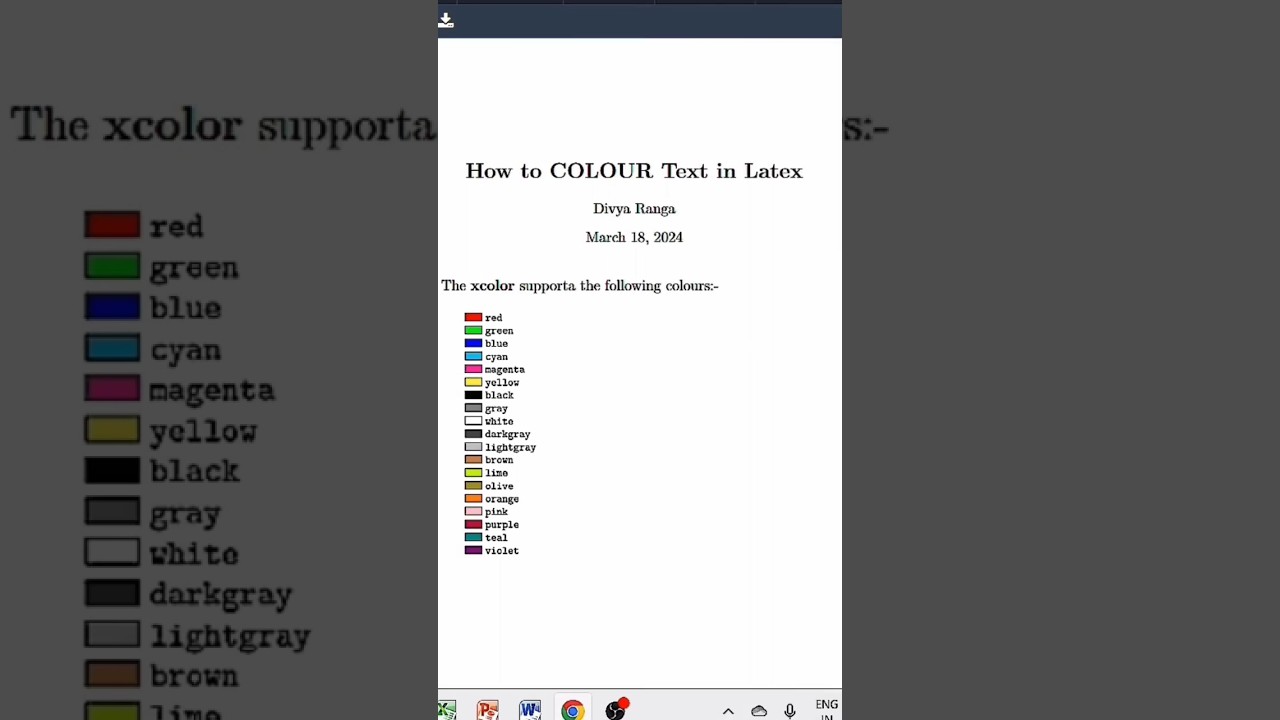This screenshot has height=720, width=1280.
Task: Click the teal colour swatch
Action: point(473,537)
